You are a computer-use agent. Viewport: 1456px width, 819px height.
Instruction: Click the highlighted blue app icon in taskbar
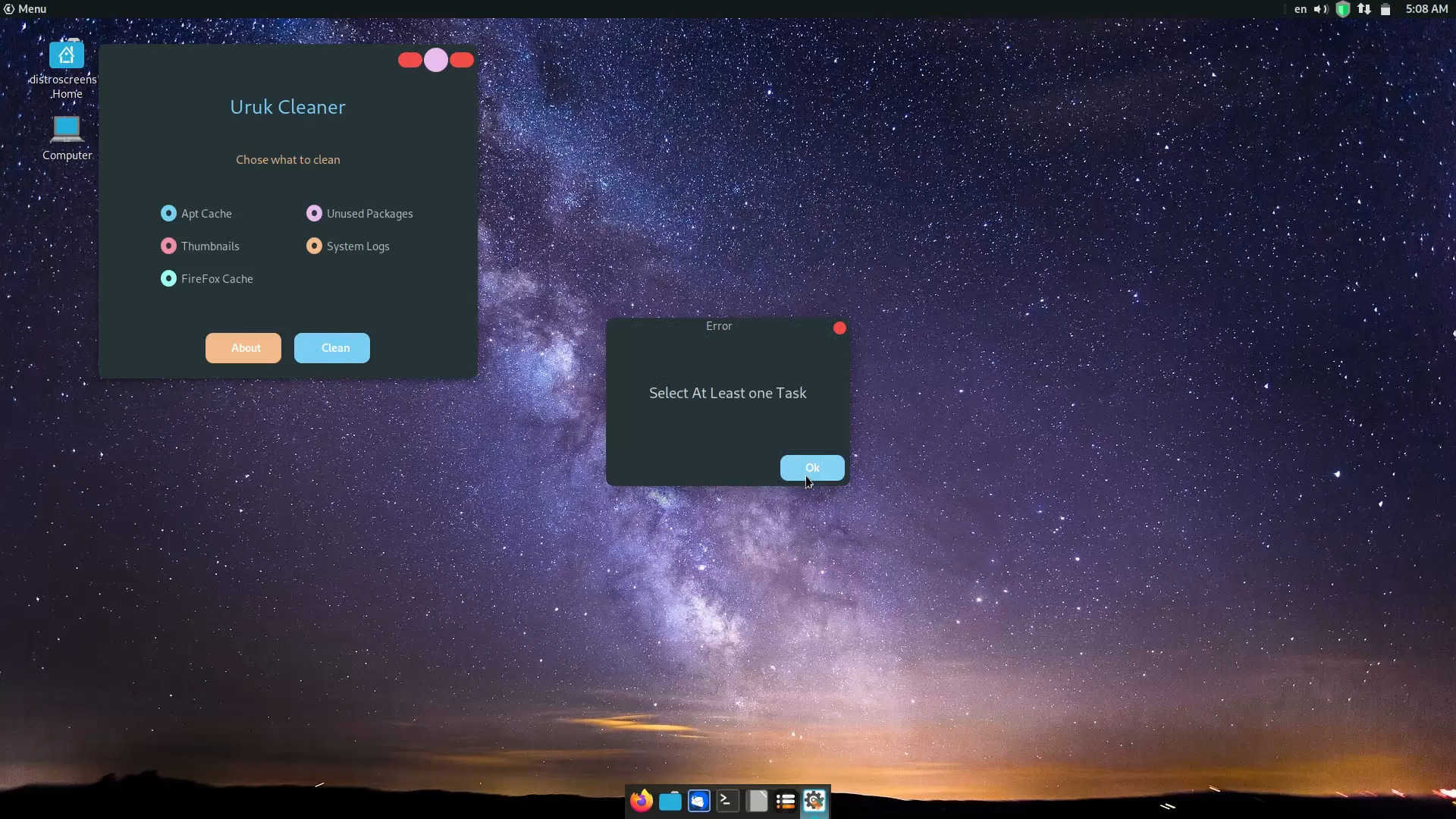(x=698, y=801)
